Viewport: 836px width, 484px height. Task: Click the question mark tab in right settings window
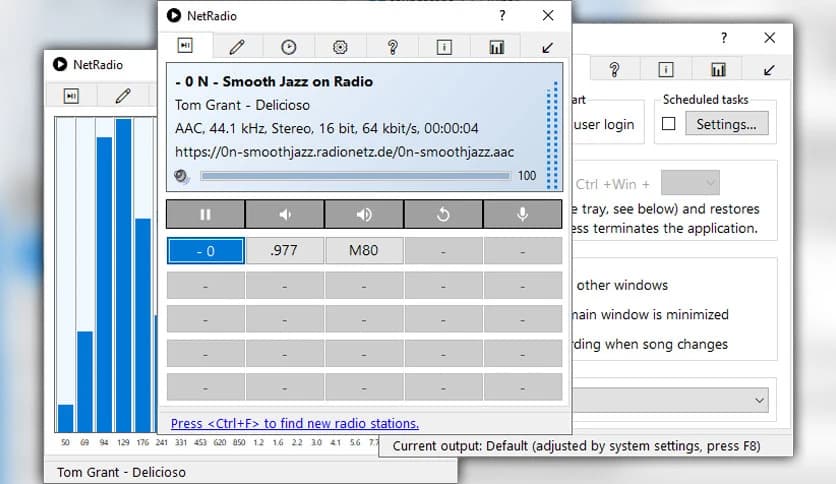(x=614, y=69)
